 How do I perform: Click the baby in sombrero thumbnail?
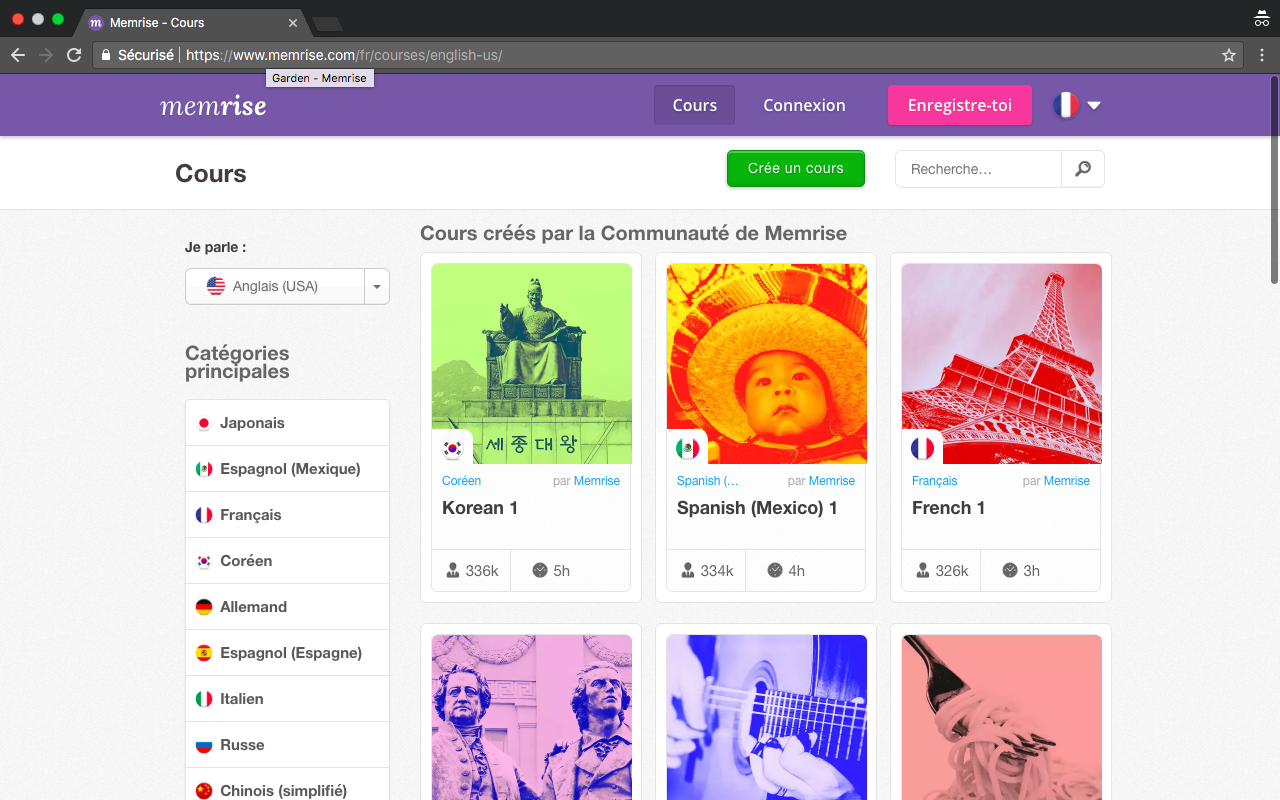[767, 364]
